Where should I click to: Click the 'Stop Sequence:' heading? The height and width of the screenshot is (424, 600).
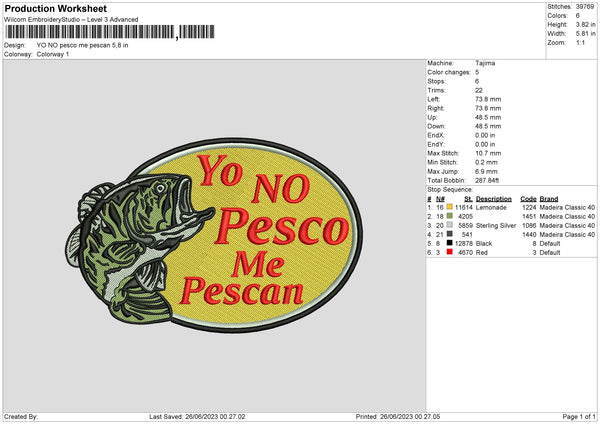point(450,190)
